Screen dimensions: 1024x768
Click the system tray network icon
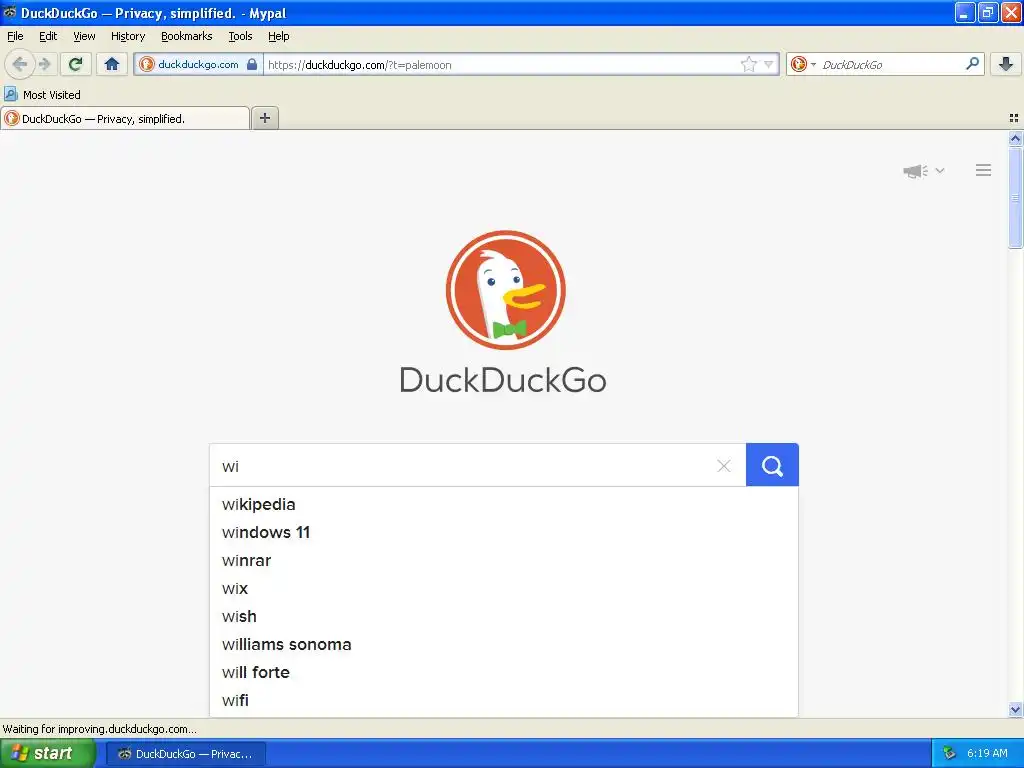[x=950, y=754]
